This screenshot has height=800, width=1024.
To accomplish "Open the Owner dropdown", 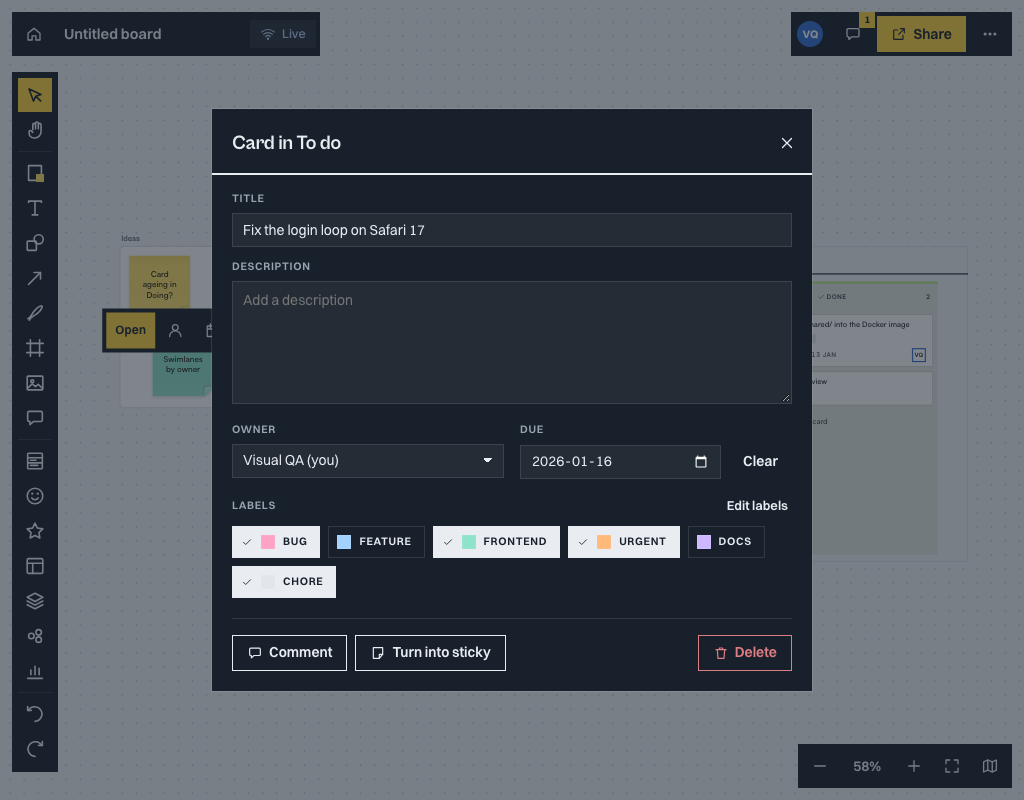I will coord(368,461).
